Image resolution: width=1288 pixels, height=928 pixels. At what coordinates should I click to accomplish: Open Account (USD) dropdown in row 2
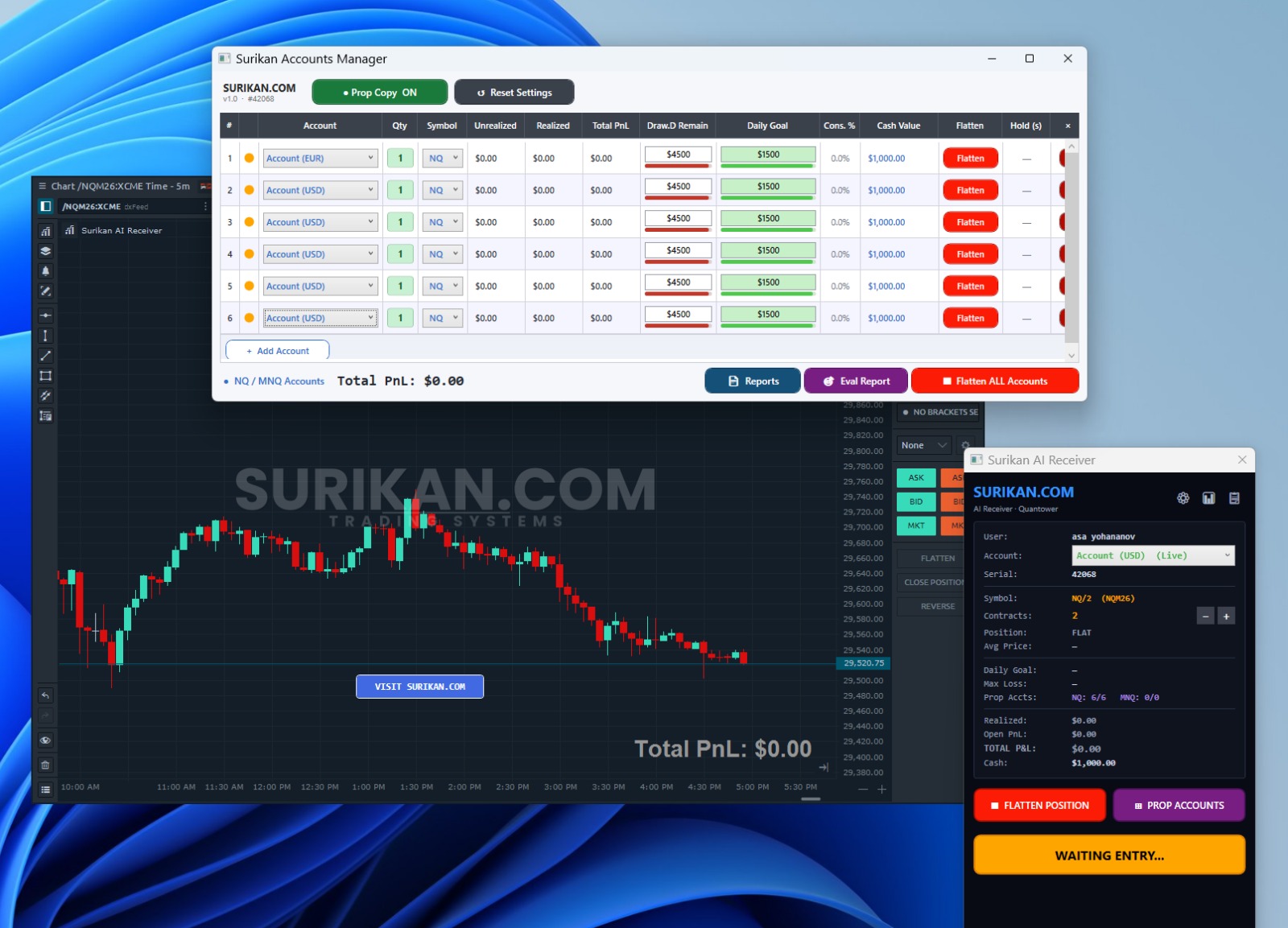(x=320, y=190)
